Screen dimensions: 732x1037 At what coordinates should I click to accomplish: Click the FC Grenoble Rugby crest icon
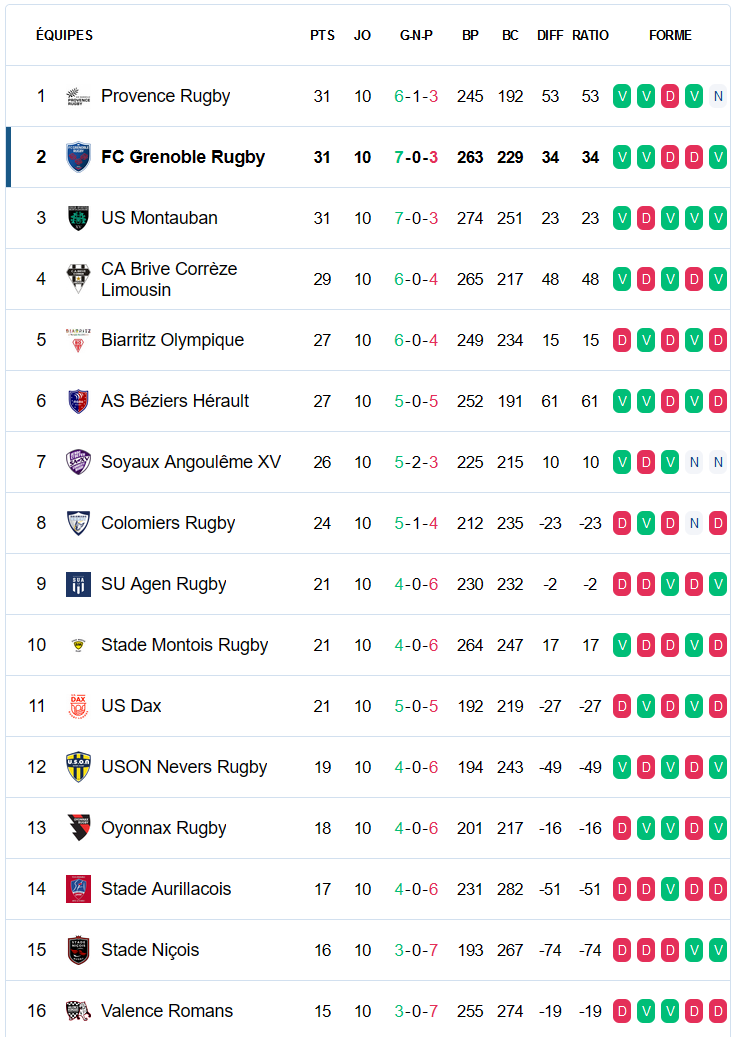point(78,157)
